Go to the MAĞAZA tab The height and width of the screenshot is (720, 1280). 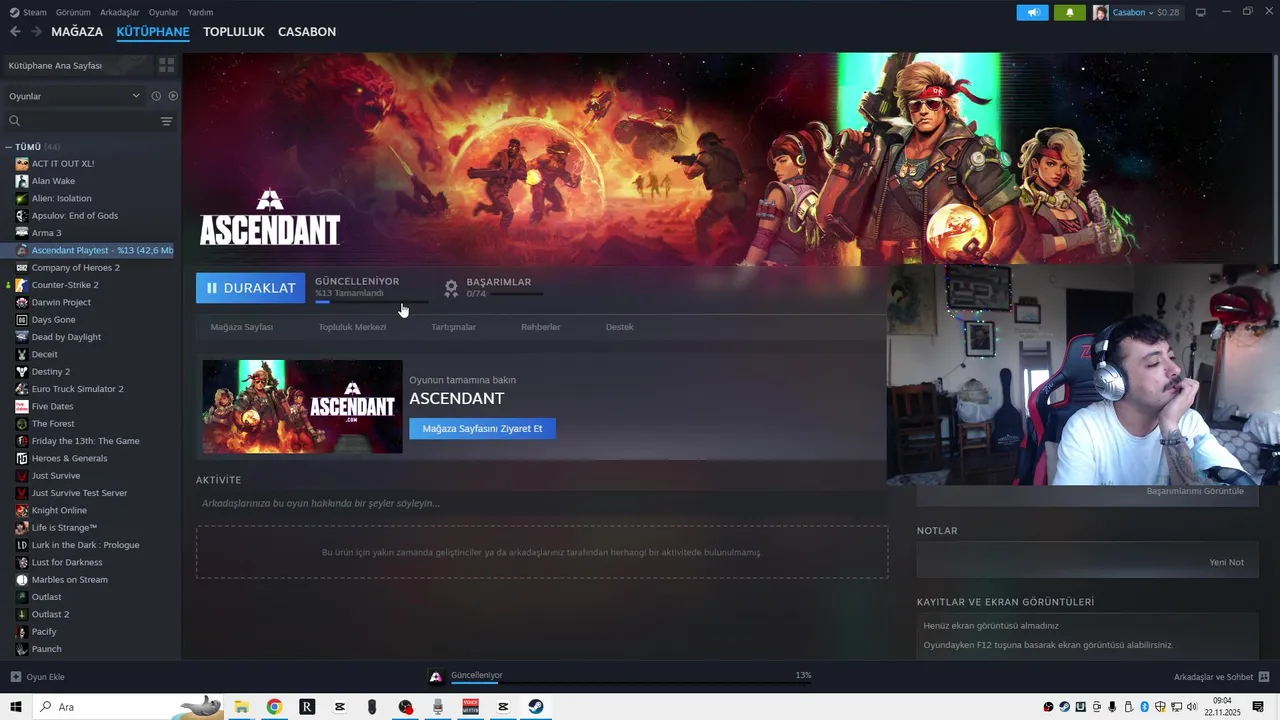(x=77, y=32)
